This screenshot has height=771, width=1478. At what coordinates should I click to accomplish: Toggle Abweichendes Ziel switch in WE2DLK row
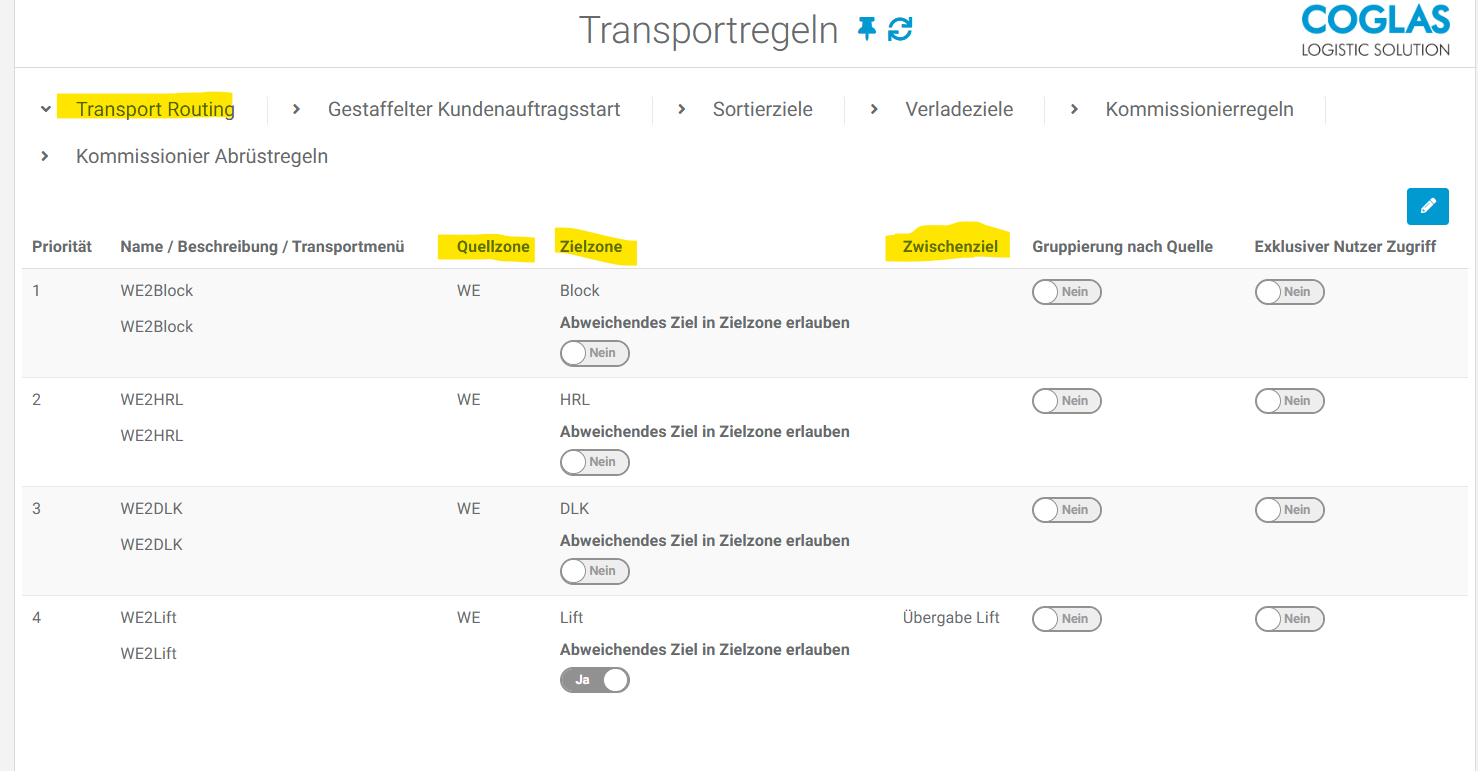point(595,571)
